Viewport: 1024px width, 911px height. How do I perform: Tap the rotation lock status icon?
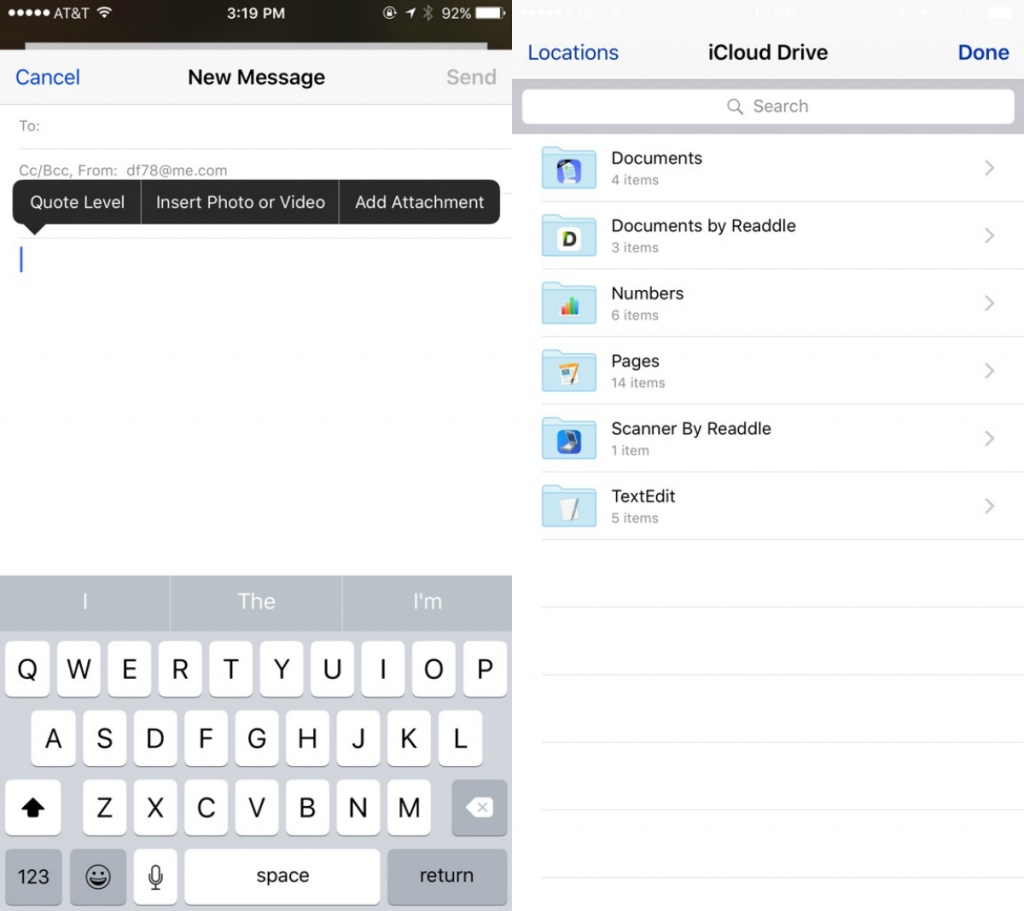click(390, 13)
